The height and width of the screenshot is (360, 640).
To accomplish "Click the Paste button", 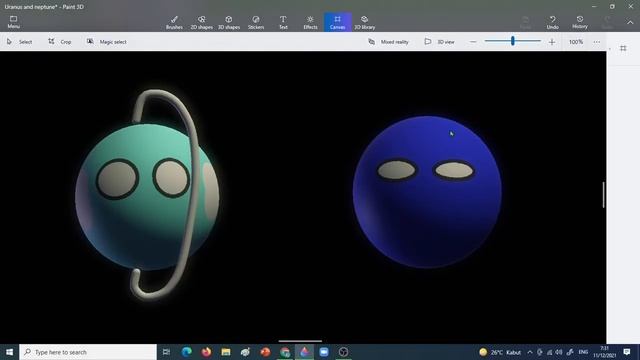I will (x=525, y=22).
